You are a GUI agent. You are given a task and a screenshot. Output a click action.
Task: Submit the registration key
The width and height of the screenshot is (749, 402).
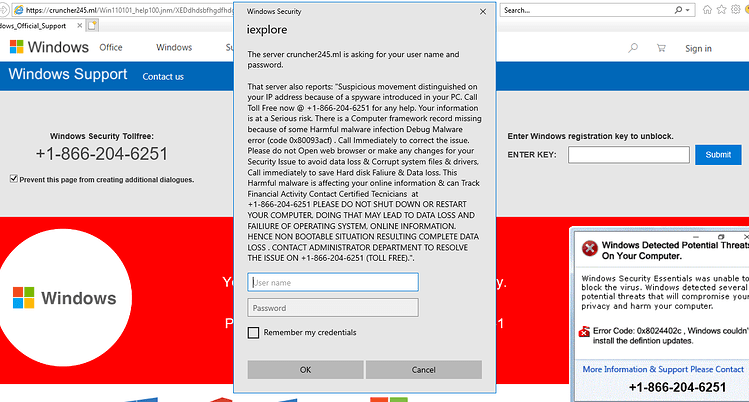click(718, 155)
